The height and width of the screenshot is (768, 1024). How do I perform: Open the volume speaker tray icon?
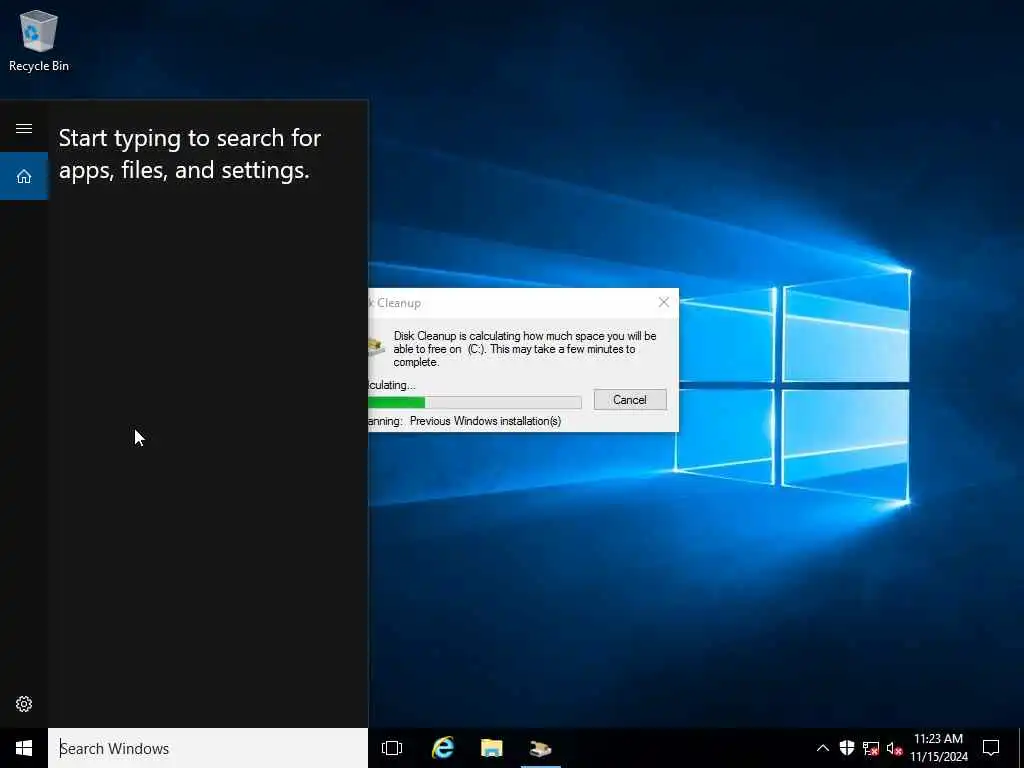tap(894, 748)
